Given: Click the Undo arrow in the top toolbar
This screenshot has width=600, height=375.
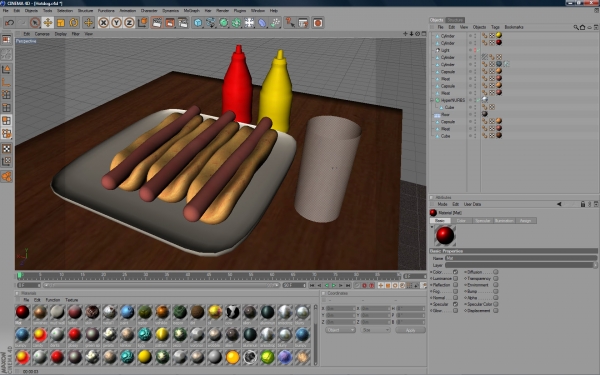Looking at the screenshot, I should click(10, 23).
